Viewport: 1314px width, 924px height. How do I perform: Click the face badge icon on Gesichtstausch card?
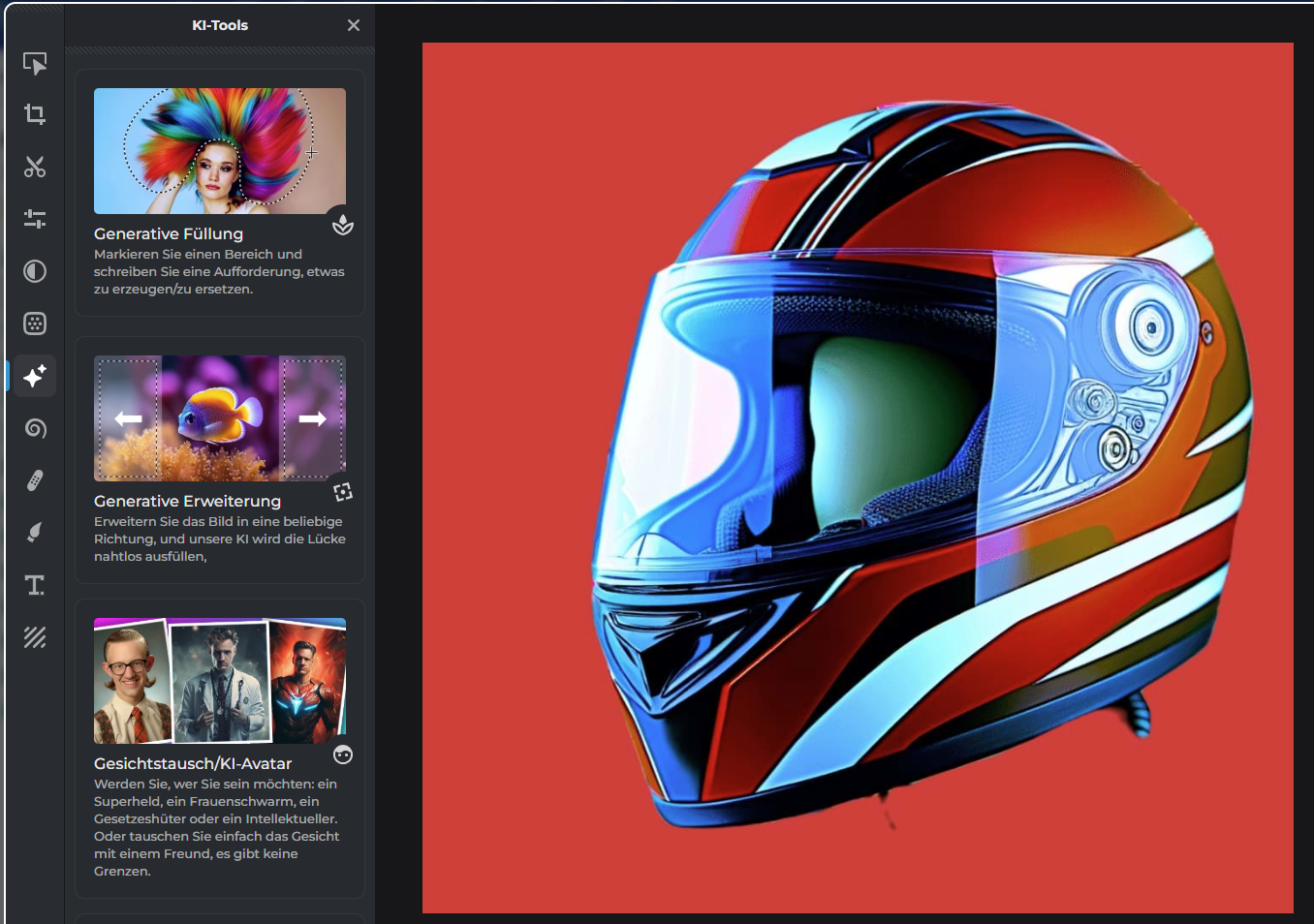coord(343,755)
